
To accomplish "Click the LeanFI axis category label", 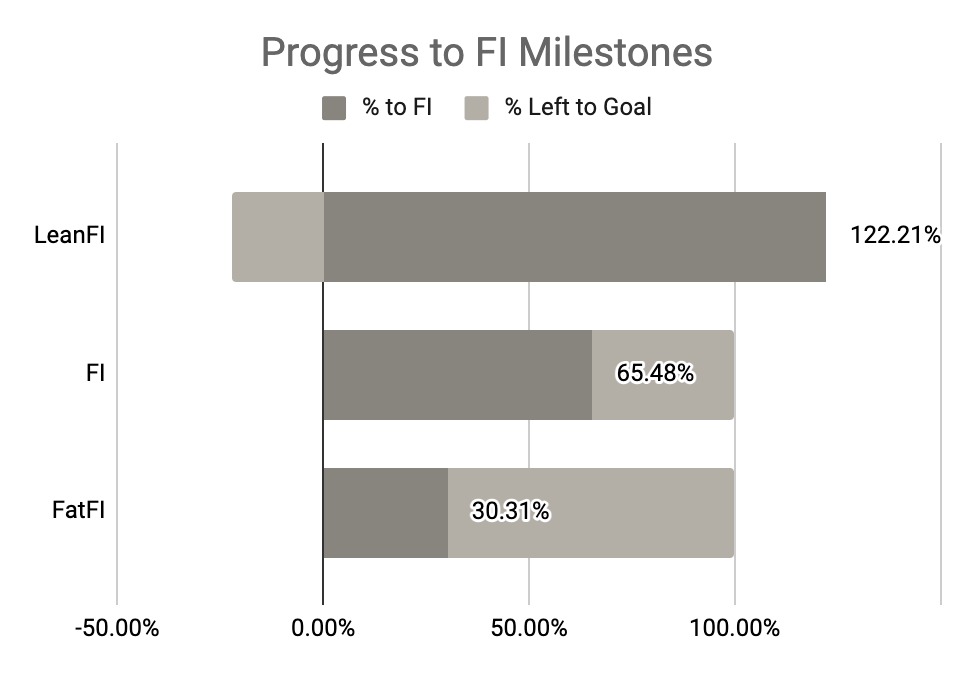I will 70,237.
